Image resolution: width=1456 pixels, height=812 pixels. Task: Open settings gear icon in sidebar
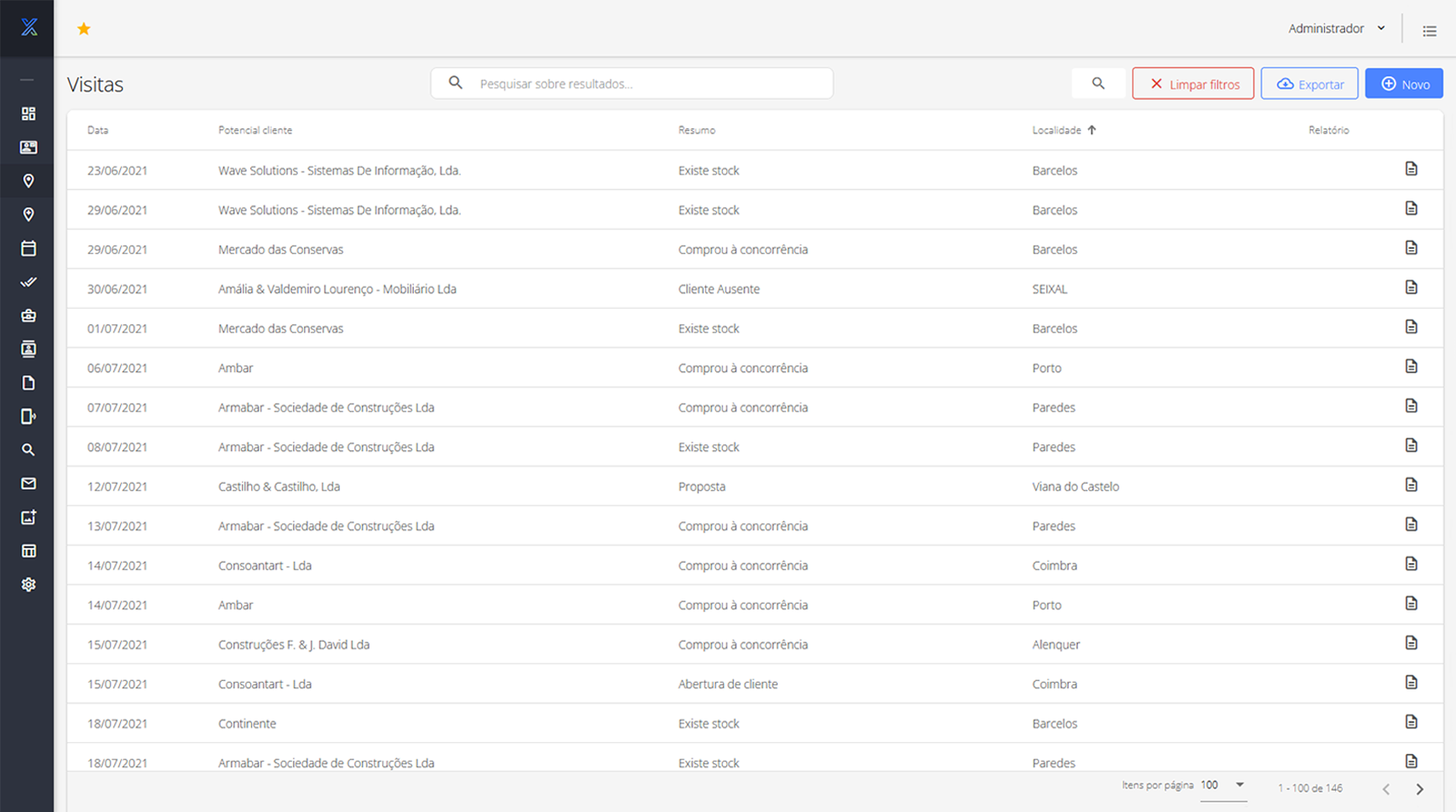point(29,584)
